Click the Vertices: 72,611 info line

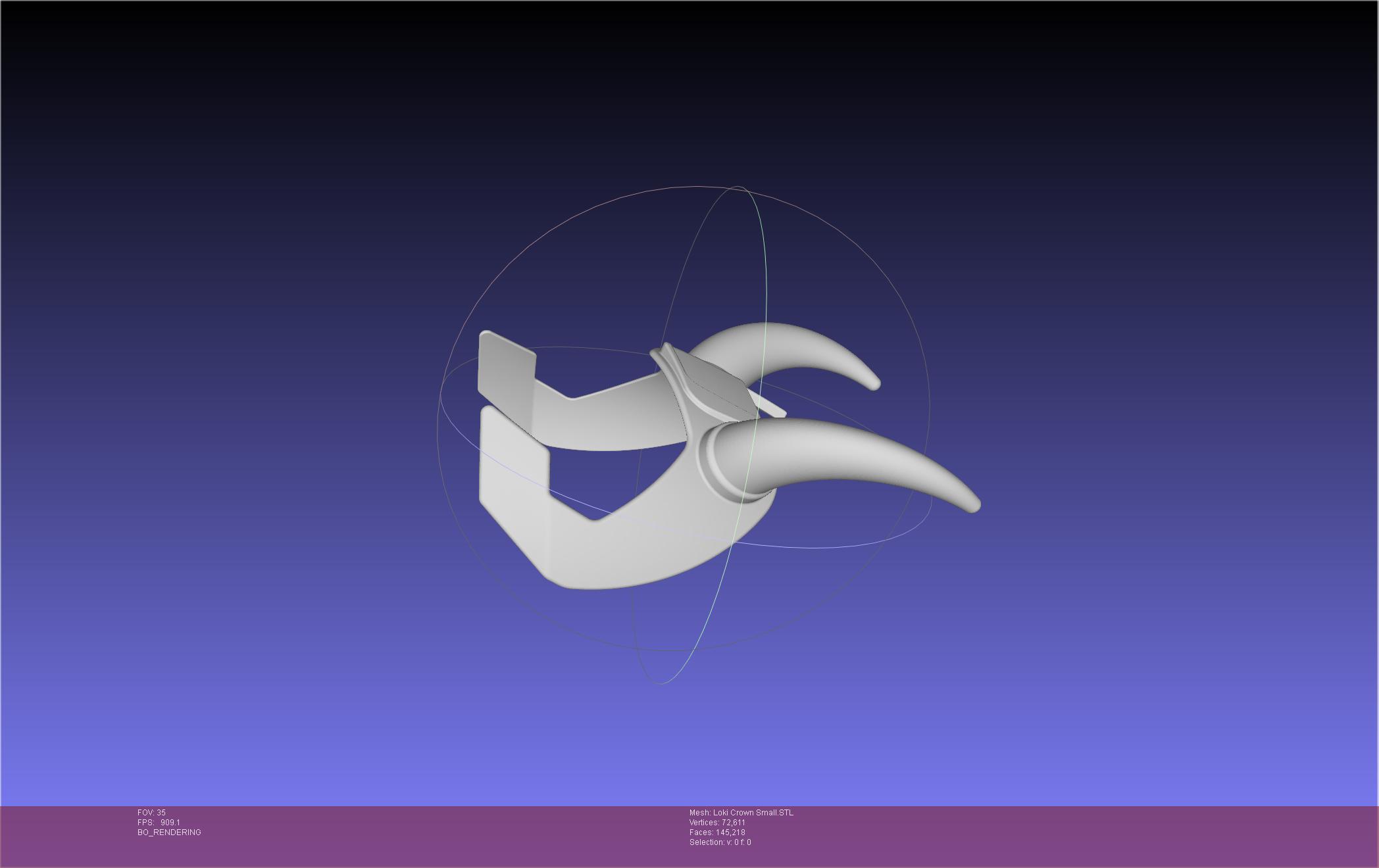coord(717,823)
